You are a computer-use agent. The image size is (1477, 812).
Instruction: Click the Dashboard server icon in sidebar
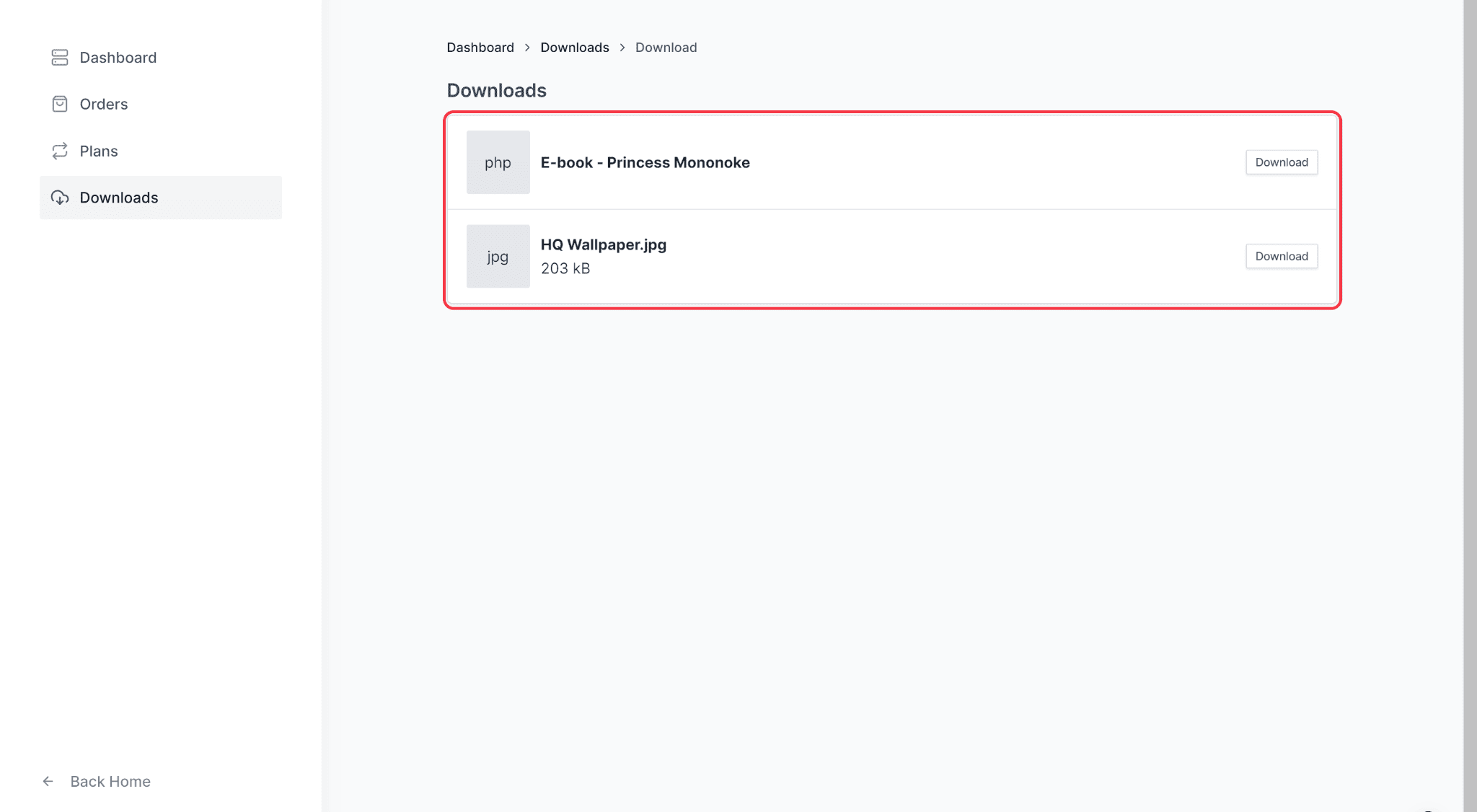click(60, 58)
